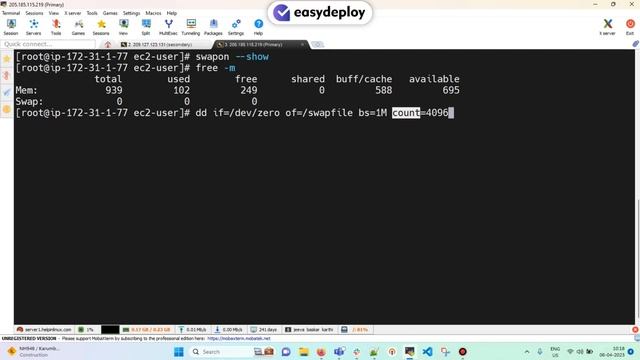This screenshot has width=640, height=360.
Task: Open the Settings gears toolbar icon
Action: [236, 27]
